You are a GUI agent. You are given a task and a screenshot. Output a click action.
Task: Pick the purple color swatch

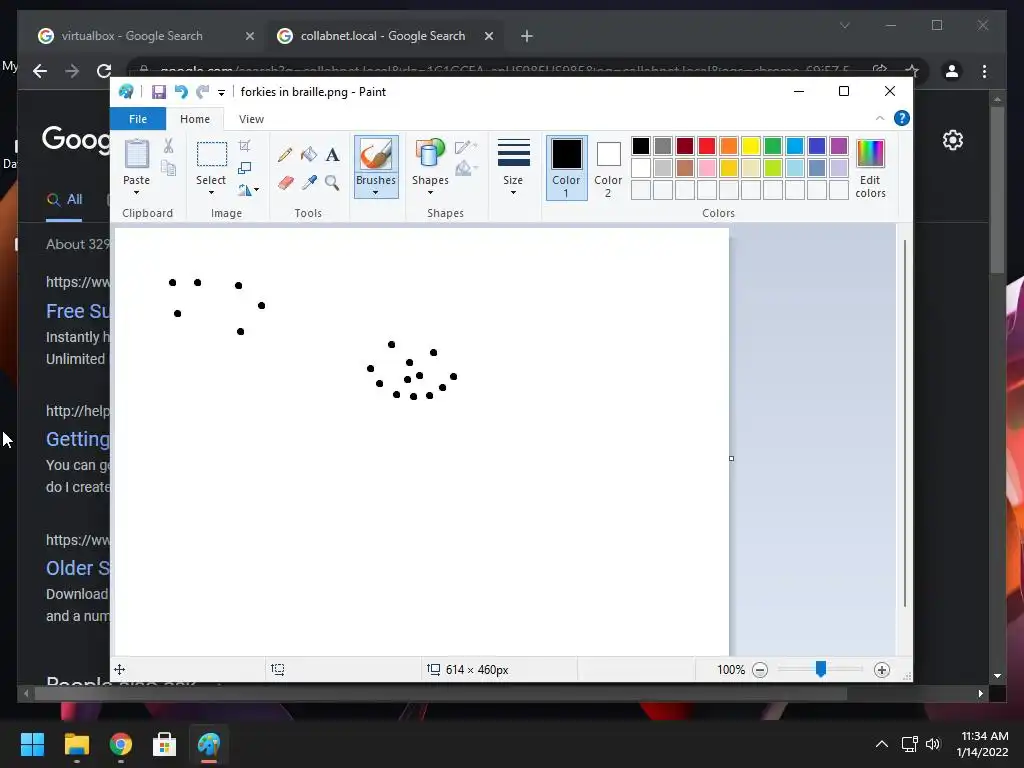839,146
